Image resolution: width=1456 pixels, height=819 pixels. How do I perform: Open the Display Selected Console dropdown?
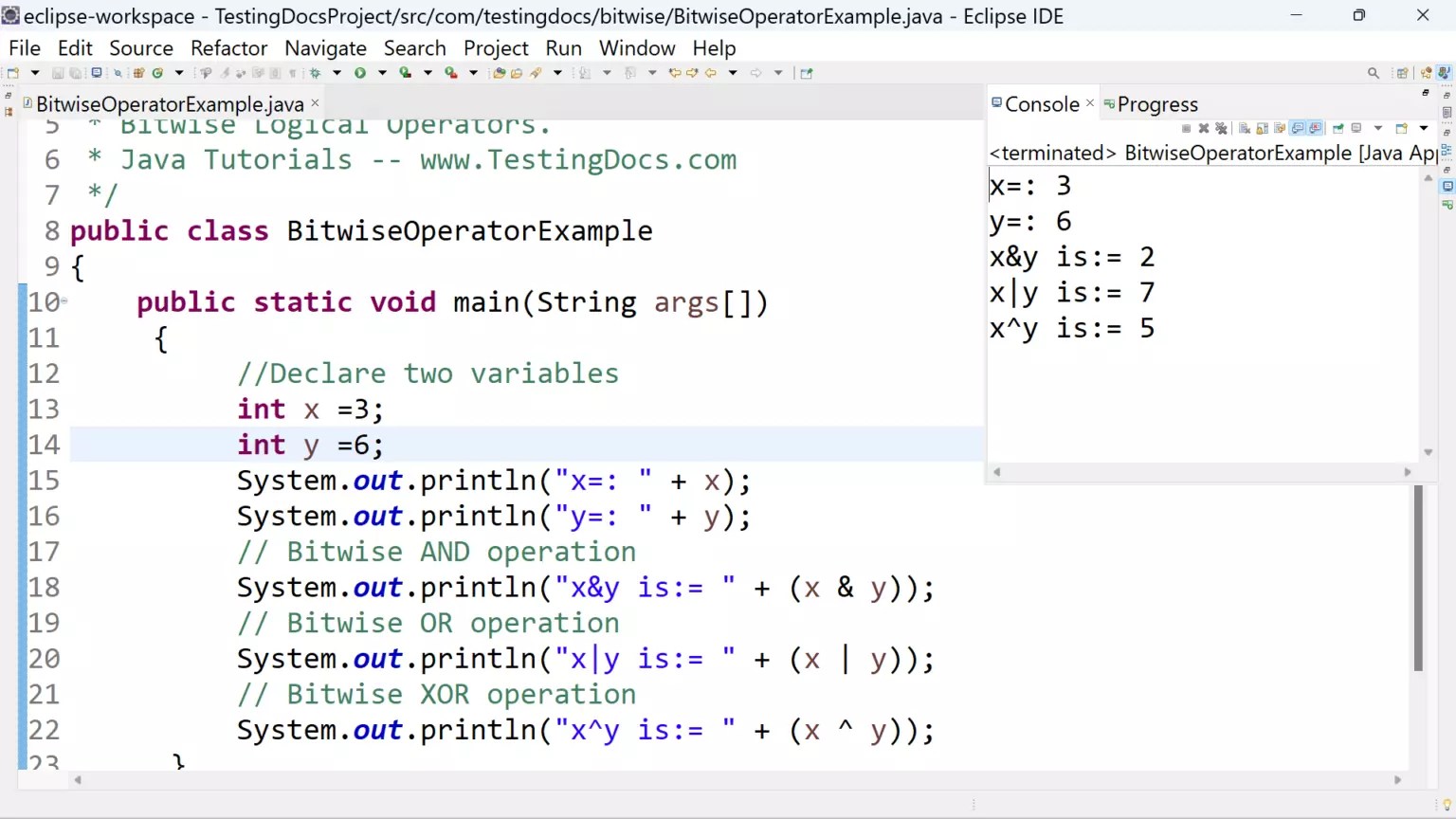[1378, 127]
